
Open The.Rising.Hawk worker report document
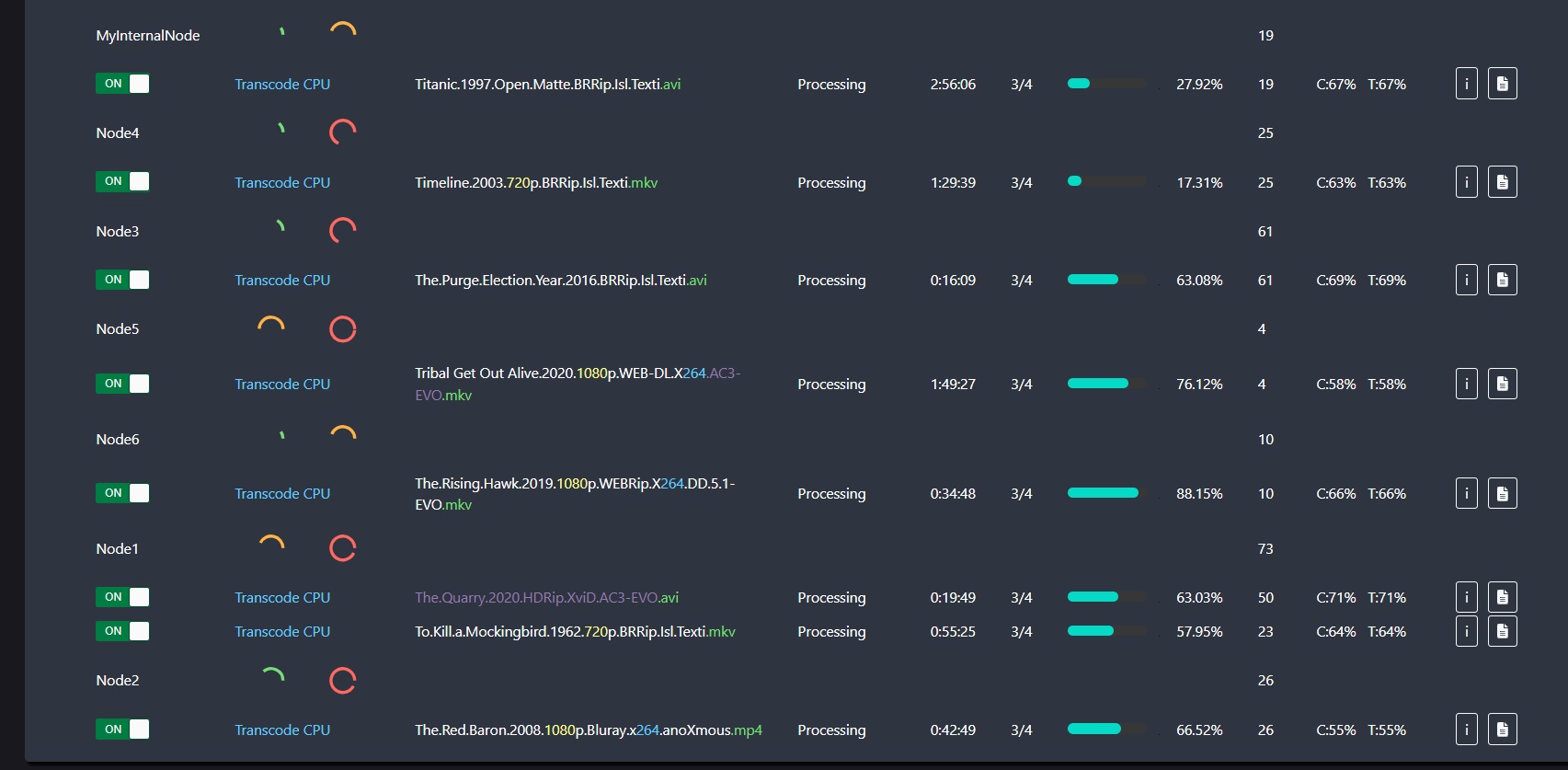(x=1502, y=493)
